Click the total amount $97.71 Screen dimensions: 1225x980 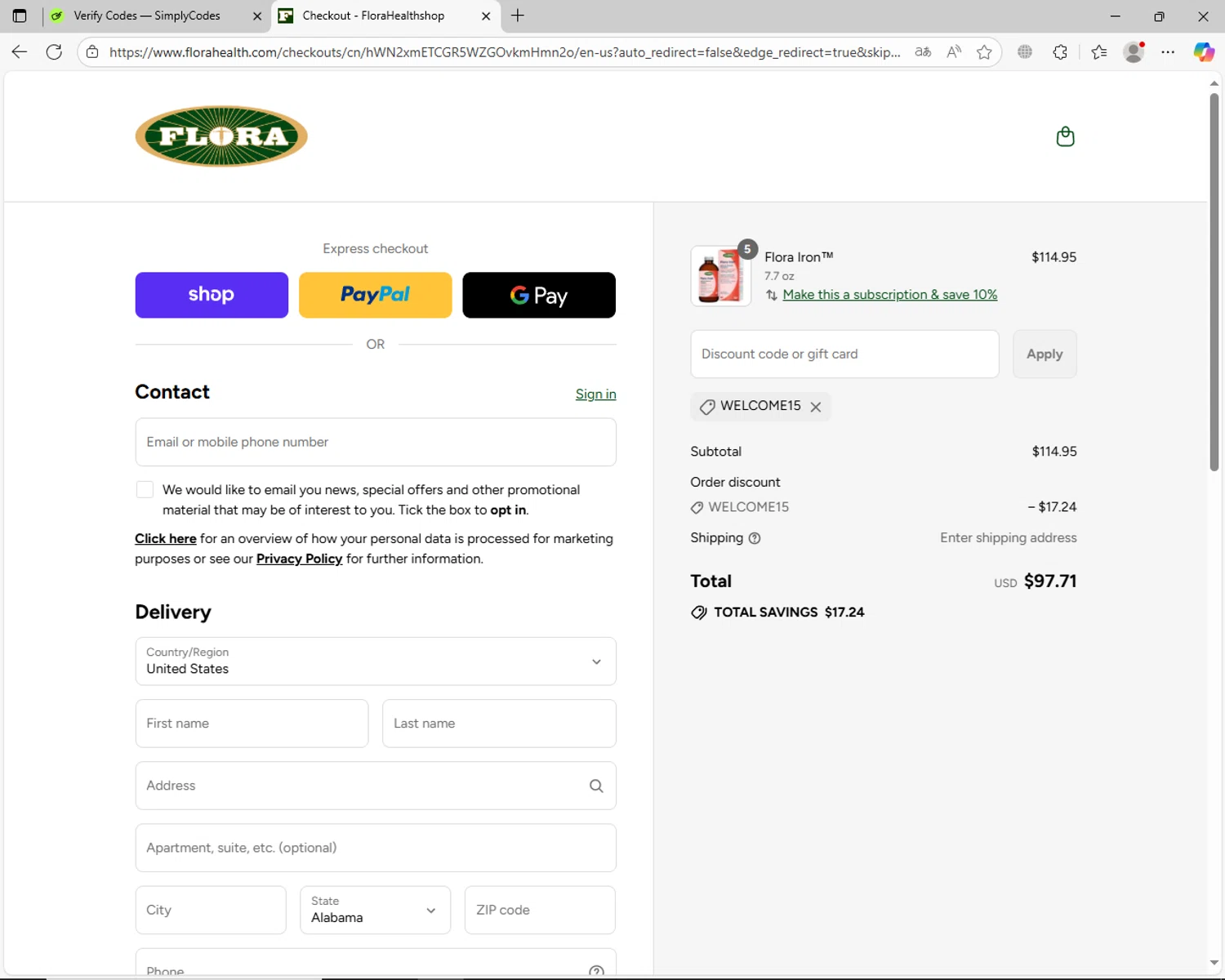[1050, 581]
